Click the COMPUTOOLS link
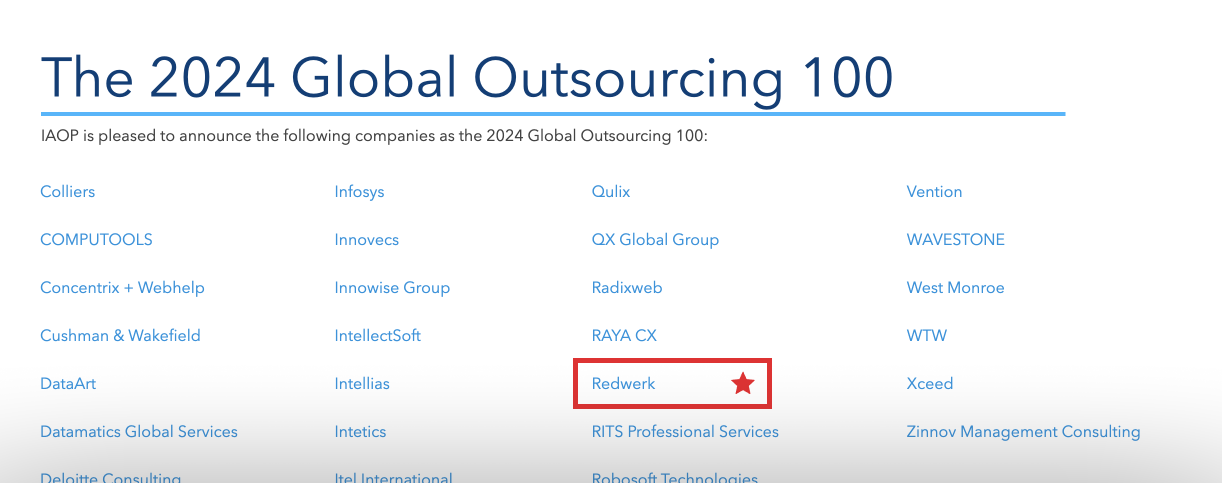Image resolution: width=1222 pixels, height=483 pixels. [96, 239]
